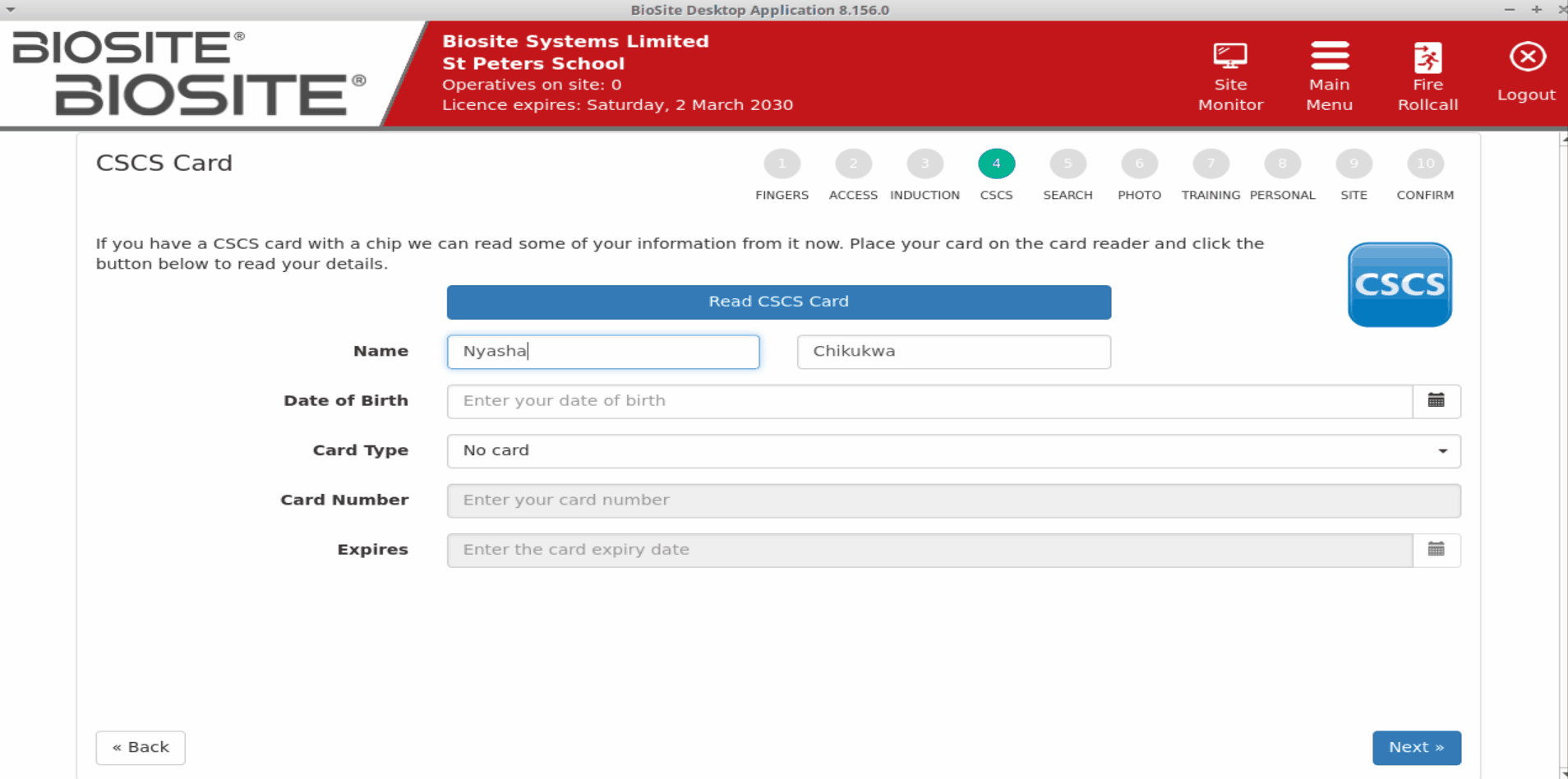The width and height of the screenshot is (1568, 779).
Task: Minimize the BioSite application window
Action: click(1510, 10)
